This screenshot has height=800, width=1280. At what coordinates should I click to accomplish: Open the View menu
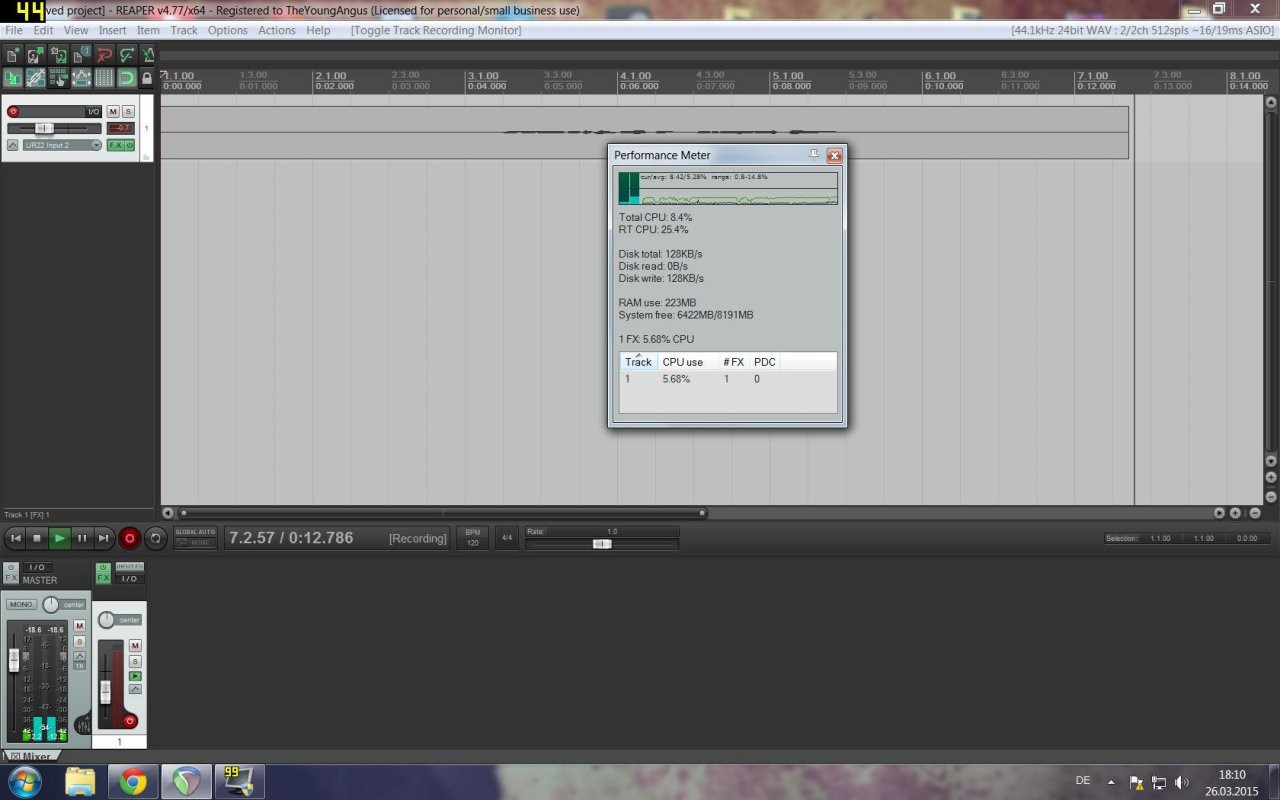(76, 30)
